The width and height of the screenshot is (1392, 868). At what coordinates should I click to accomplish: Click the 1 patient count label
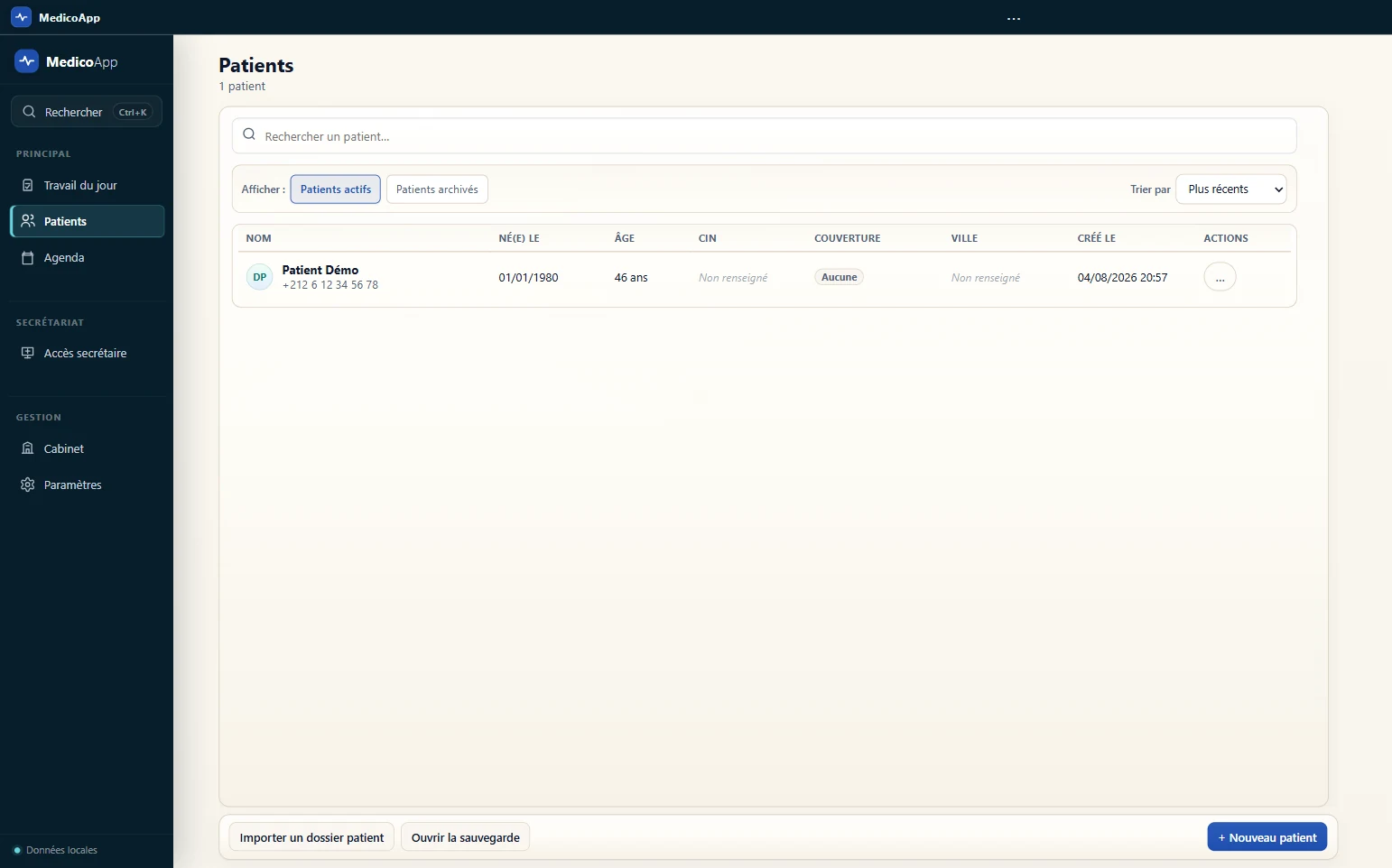click(242, 87)
